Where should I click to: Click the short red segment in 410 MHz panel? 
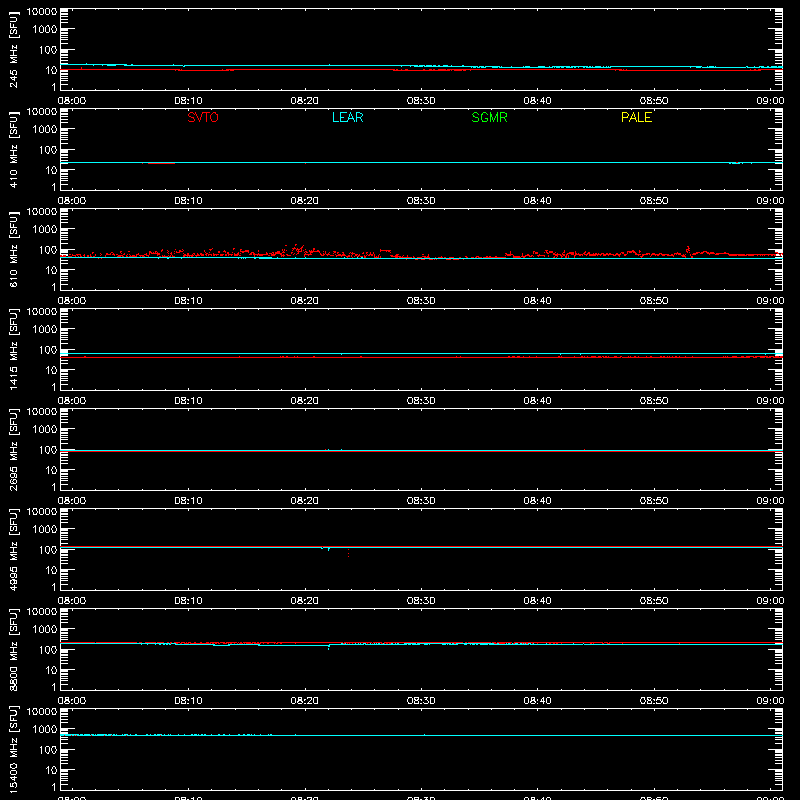[x=161, y=163]
